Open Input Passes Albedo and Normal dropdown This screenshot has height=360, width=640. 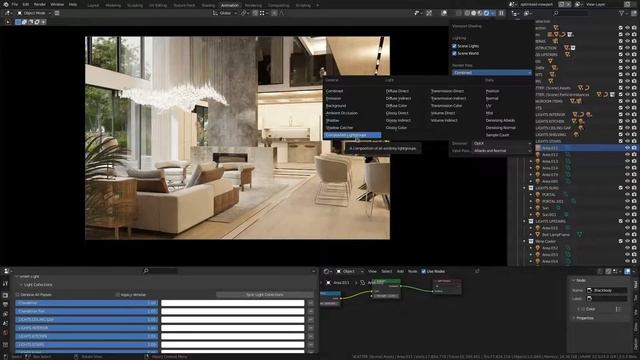coord(502,151)
